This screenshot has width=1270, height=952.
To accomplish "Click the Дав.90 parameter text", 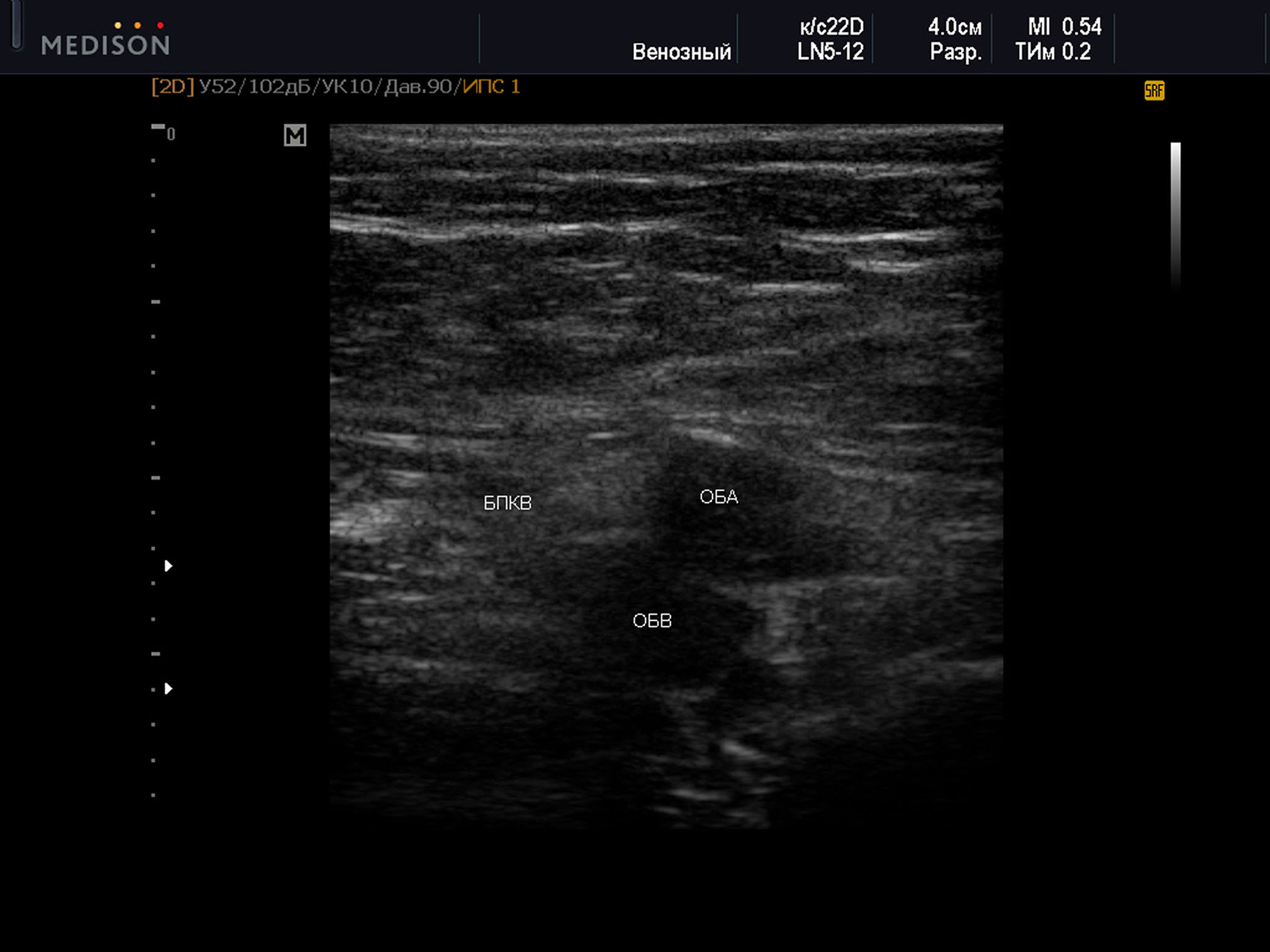I will (418, 87).
